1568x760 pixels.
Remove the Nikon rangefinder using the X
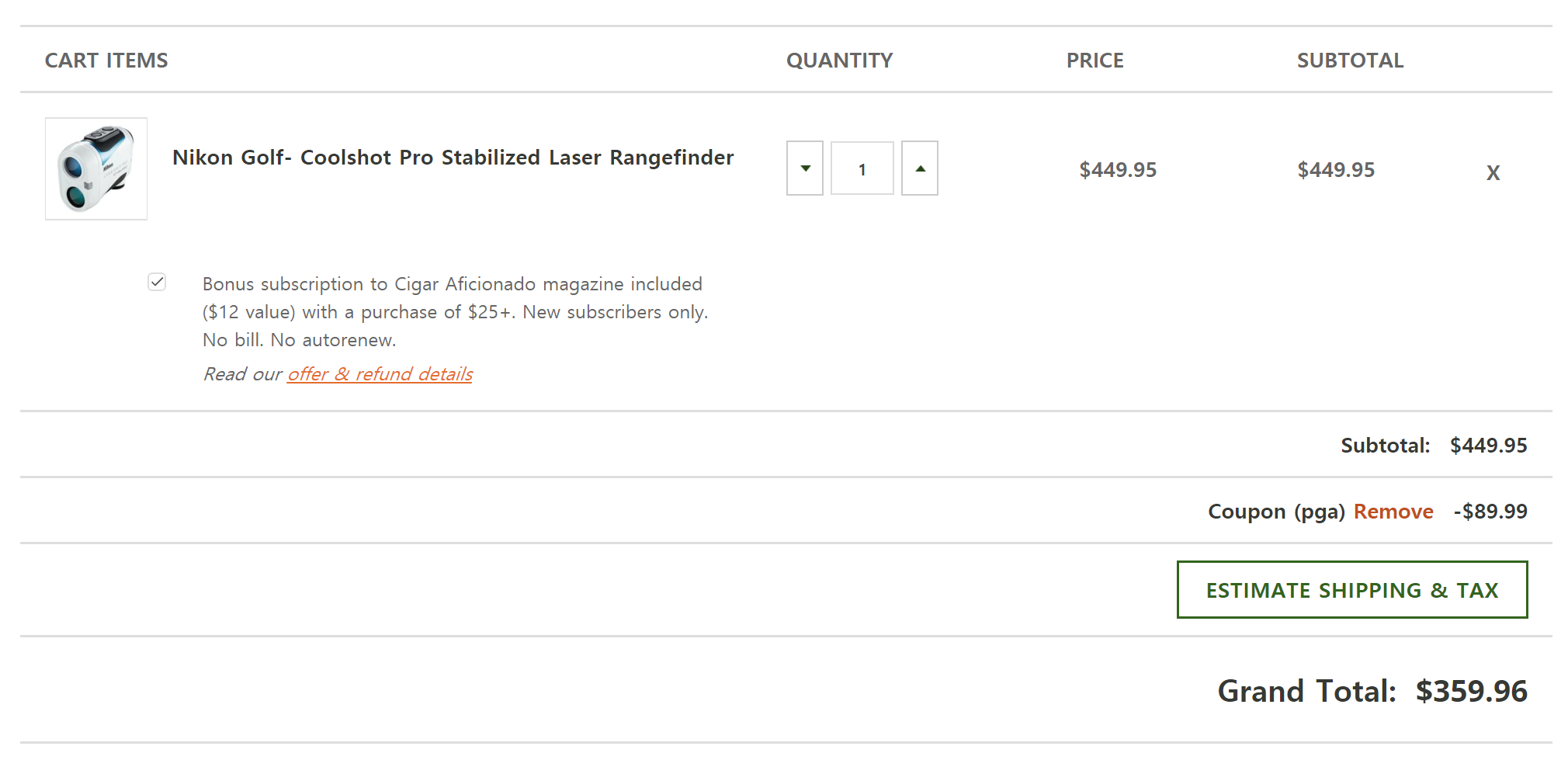1493,172
